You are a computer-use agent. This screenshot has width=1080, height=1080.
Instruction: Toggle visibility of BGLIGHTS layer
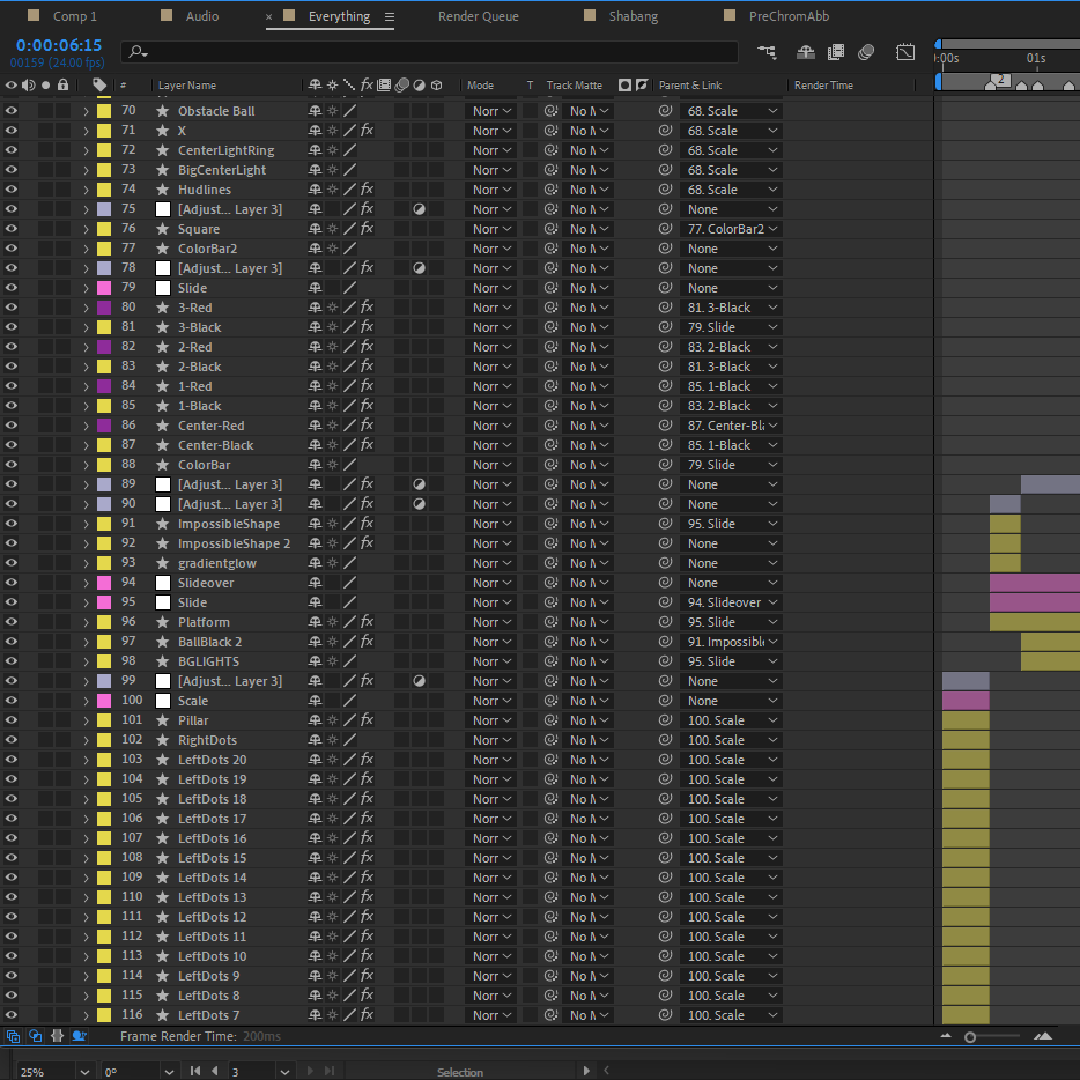pos(11,661)
